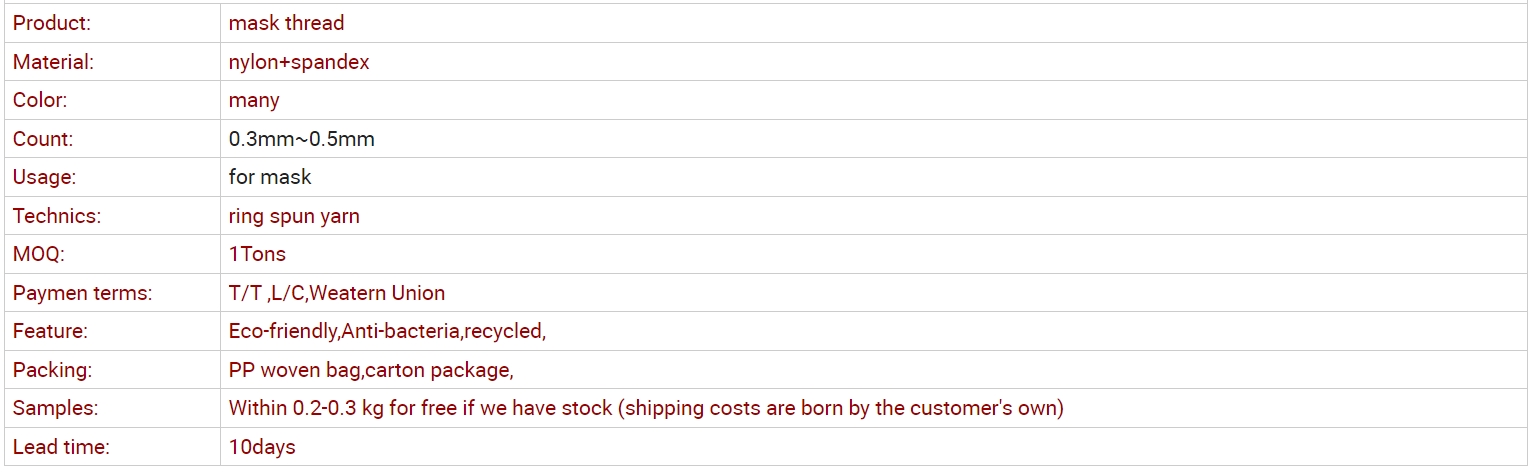Select the 'for mask' text
This screenshot has width=1534, height=472.
click(270, 177)
